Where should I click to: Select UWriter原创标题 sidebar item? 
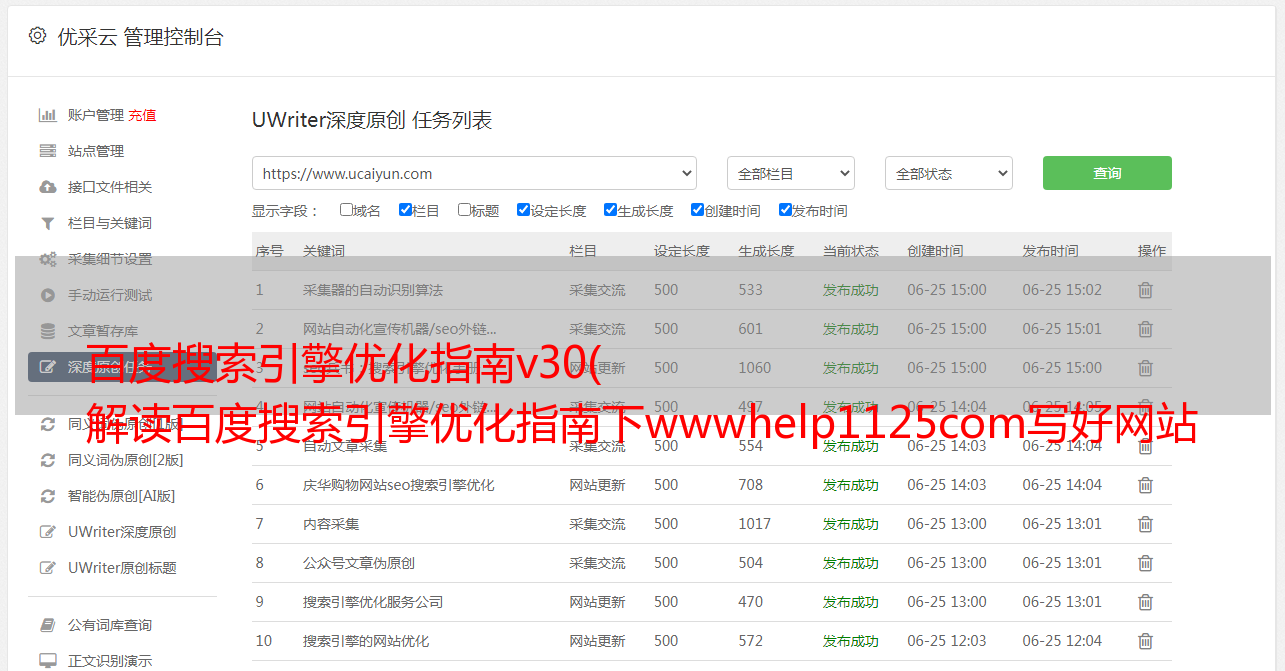click(122, 568)
